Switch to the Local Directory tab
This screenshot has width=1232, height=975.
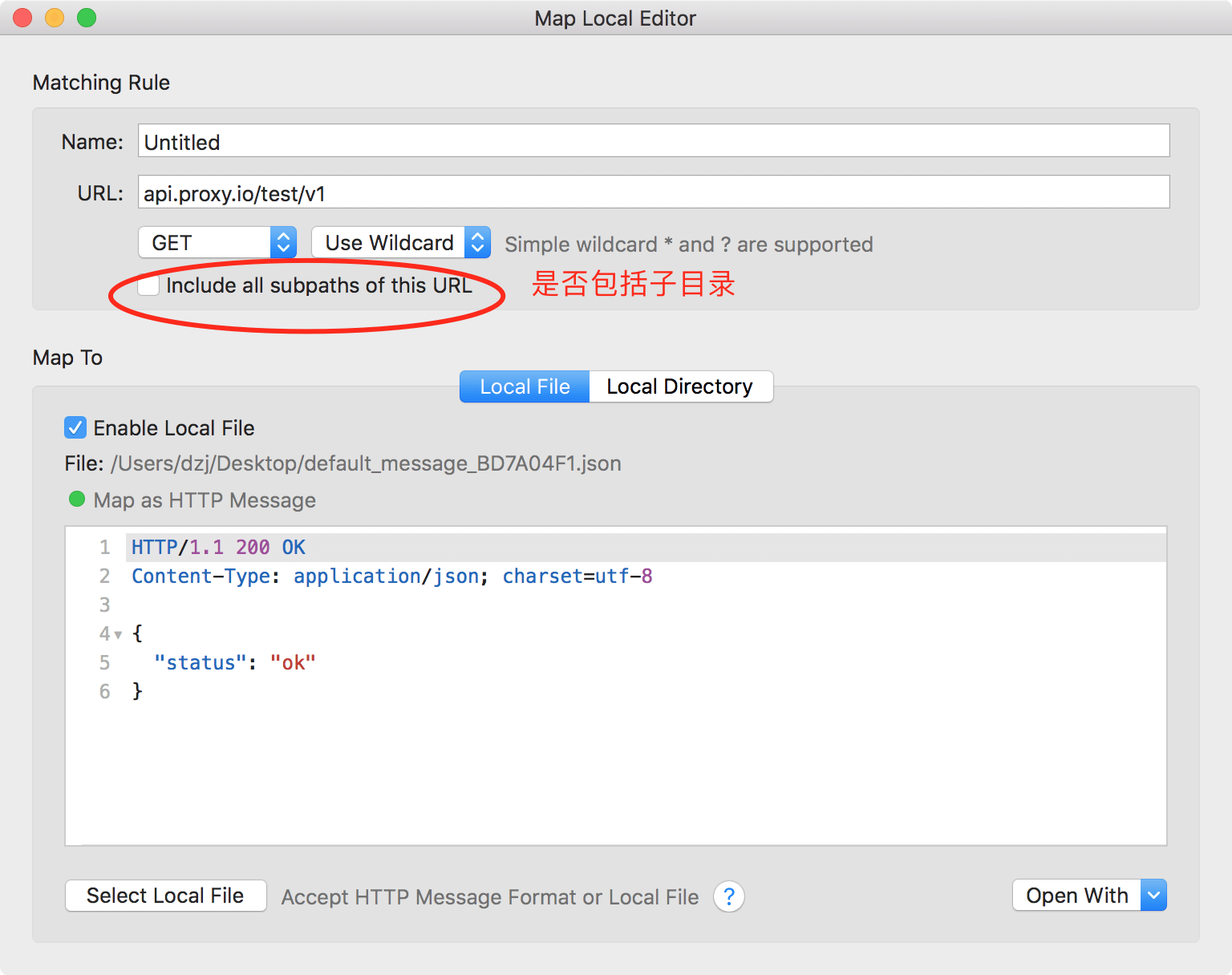[x=680, y=386]
